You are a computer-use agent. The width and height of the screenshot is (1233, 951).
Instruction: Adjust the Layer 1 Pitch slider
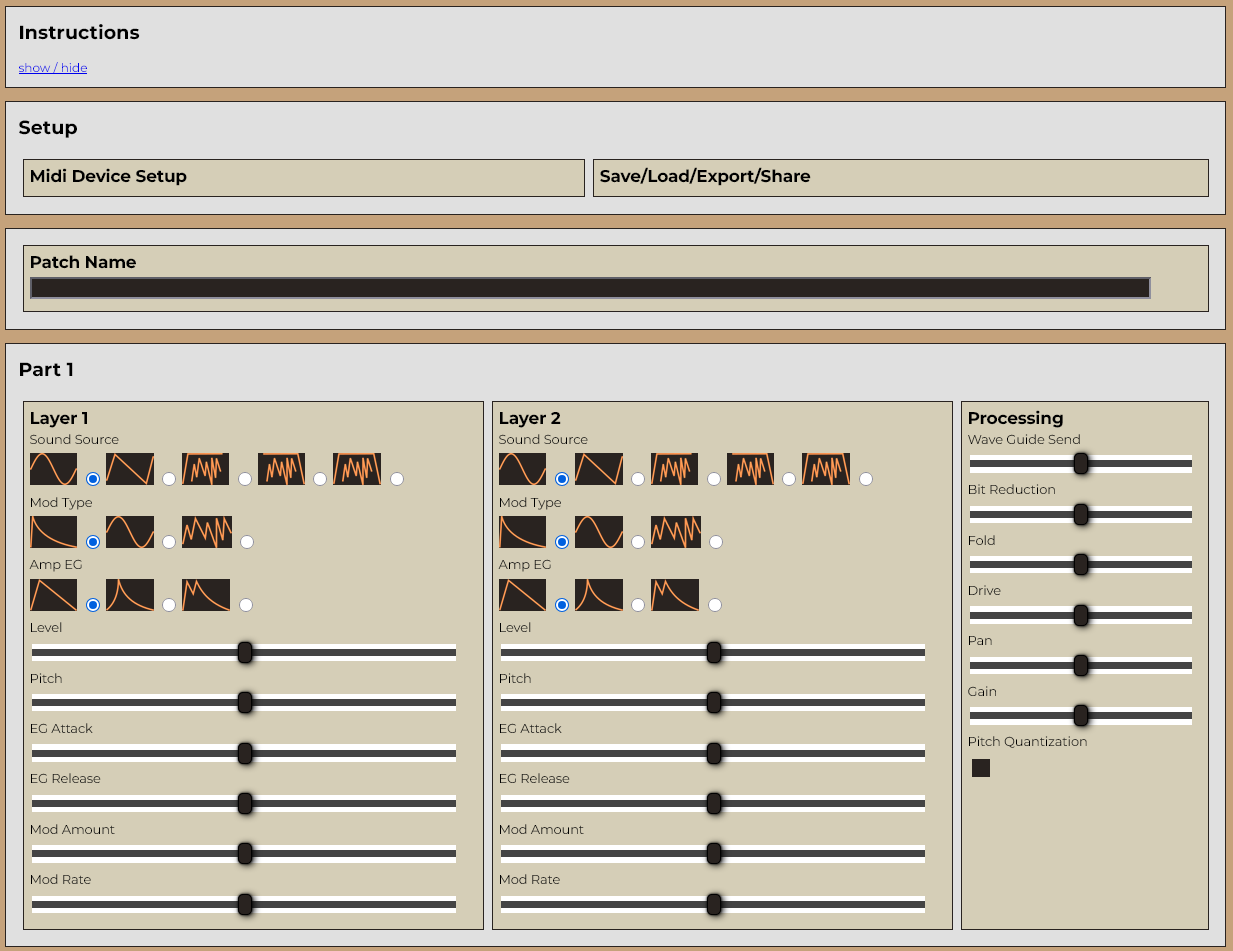244,703
